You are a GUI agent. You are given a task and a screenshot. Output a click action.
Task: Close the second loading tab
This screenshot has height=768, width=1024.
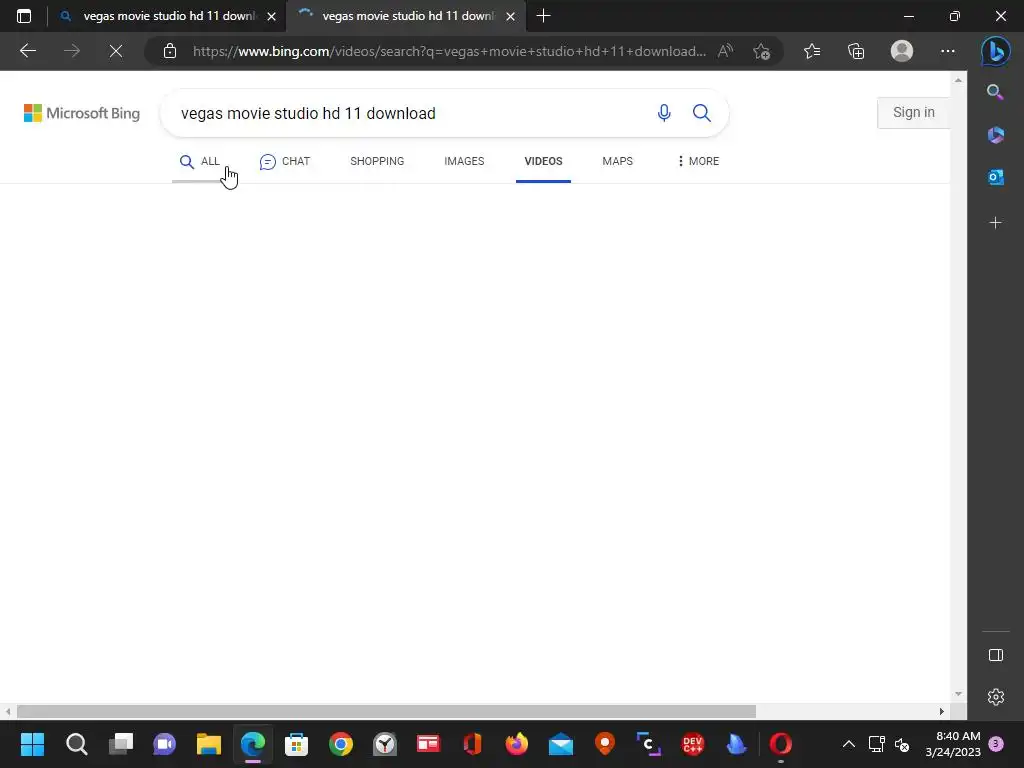tap(511, 16)
